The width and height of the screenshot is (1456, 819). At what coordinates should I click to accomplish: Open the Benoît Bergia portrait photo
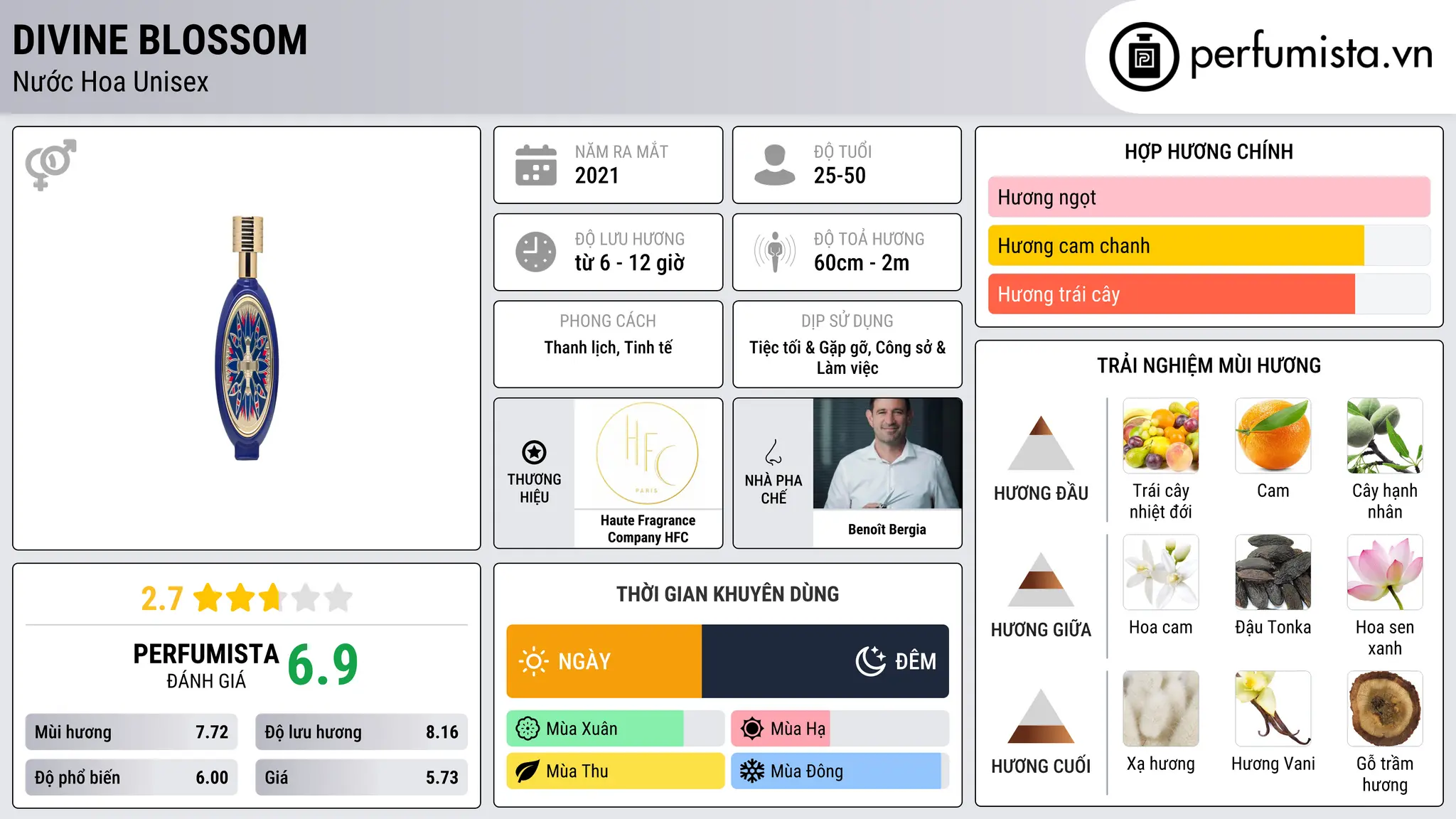point(887,454)
